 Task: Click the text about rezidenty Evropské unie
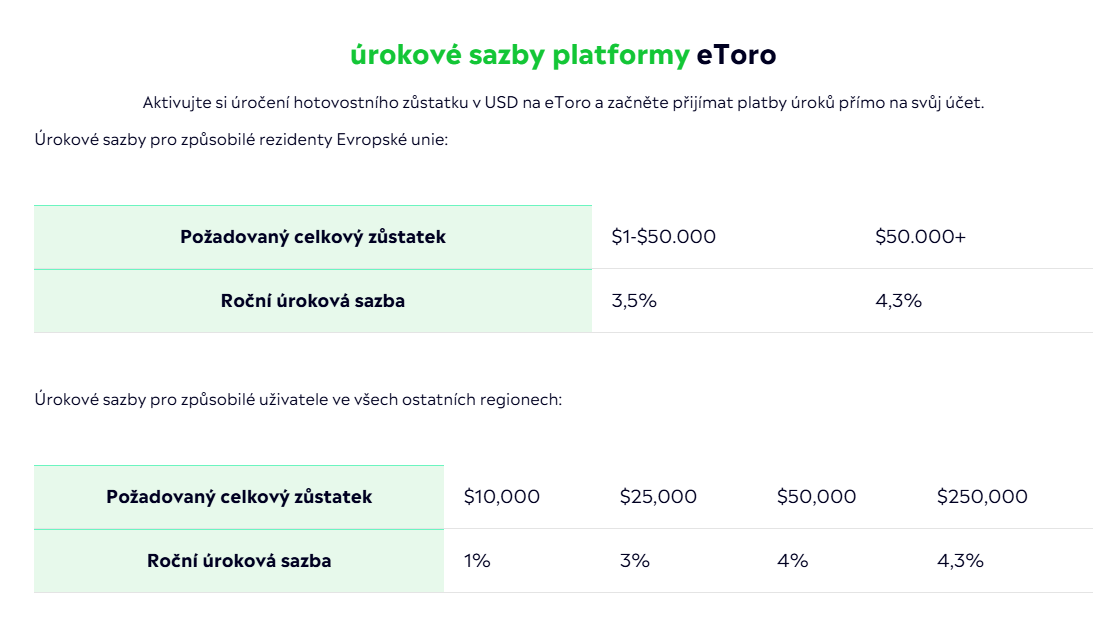tap(241, 139)
